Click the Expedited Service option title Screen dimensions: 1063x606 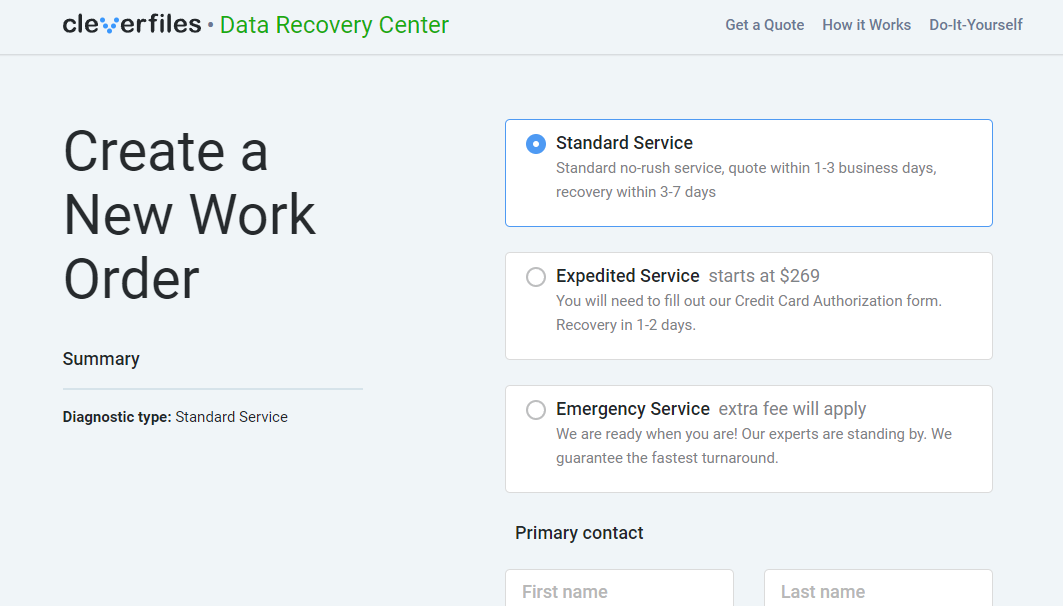[x=627, y=276]
